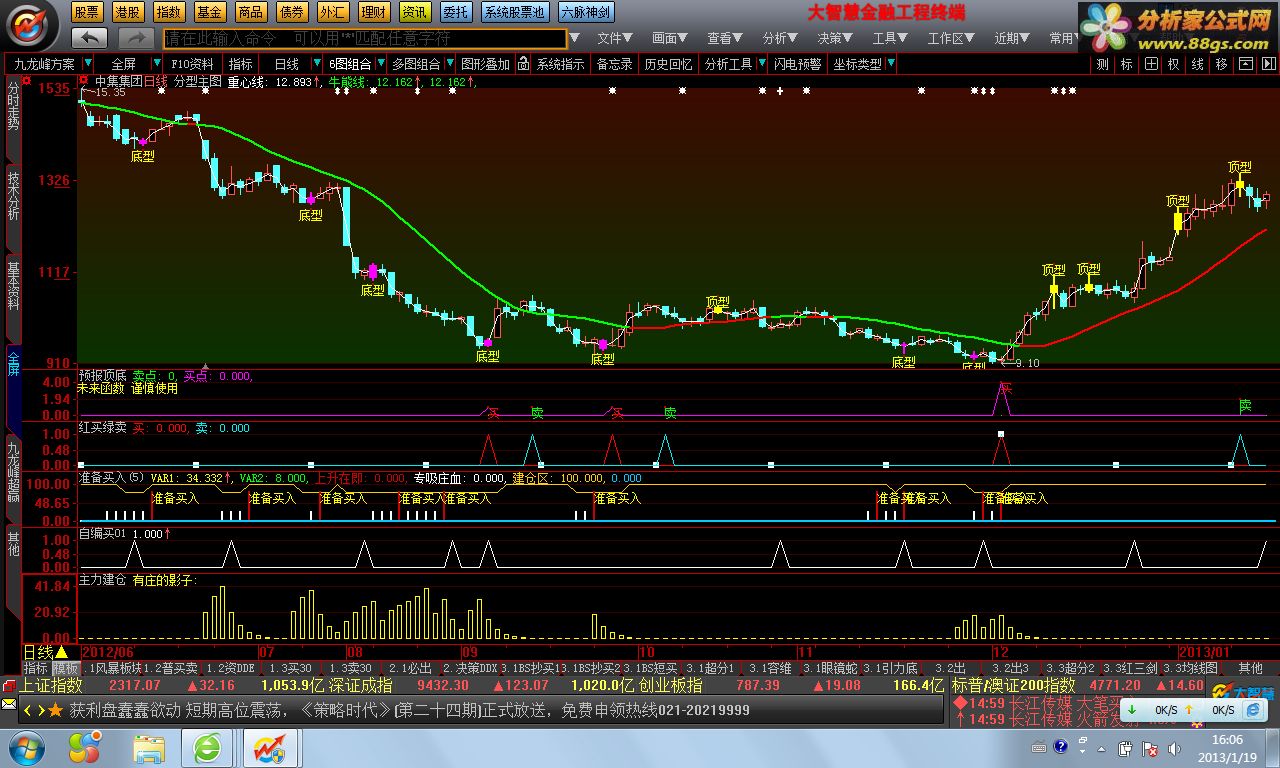Image resolution: width=1280 pixels, height=768 pixels.
Task: Click the lock icon beside 图形叠加
Action: pos(523,64)
